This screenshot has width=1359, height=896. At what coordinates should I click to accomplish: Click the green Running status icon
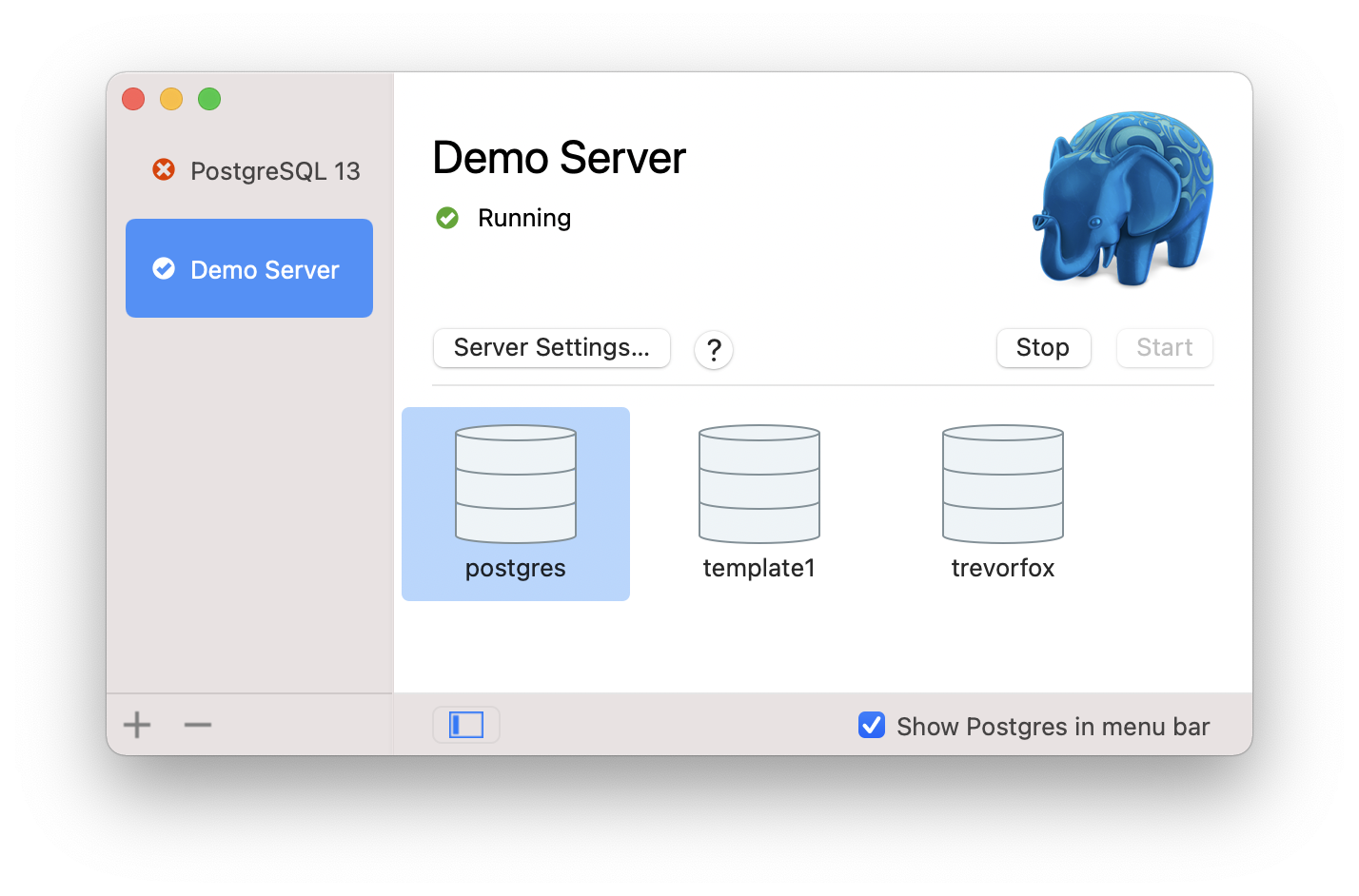(447, 218)
